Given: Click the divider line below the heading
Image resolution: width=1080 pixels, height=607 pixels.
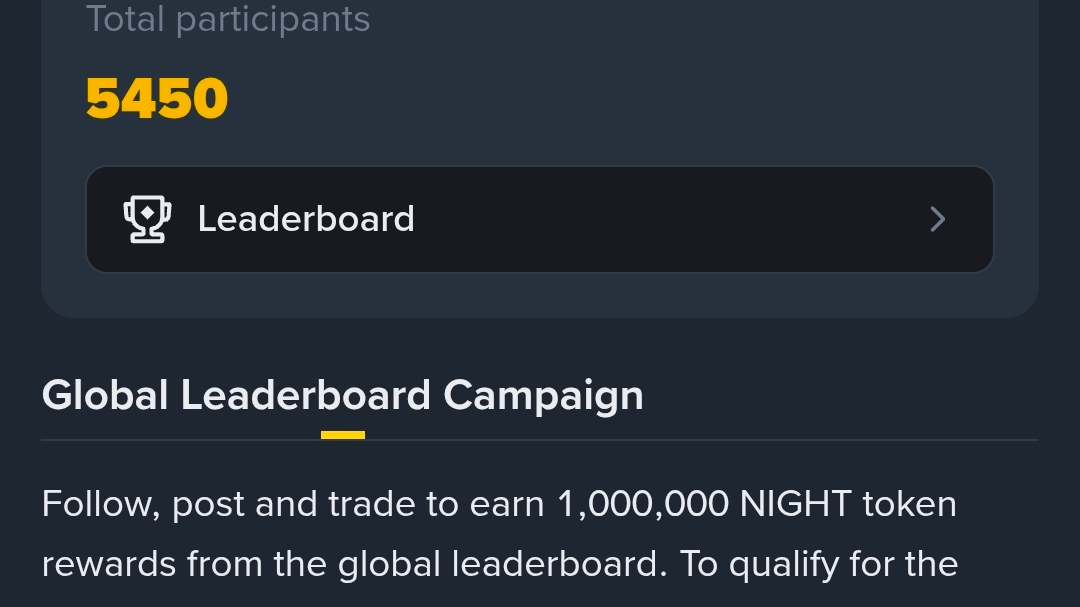Looking at the screenshot, I should pyautogui.click(x=540, y=440).
